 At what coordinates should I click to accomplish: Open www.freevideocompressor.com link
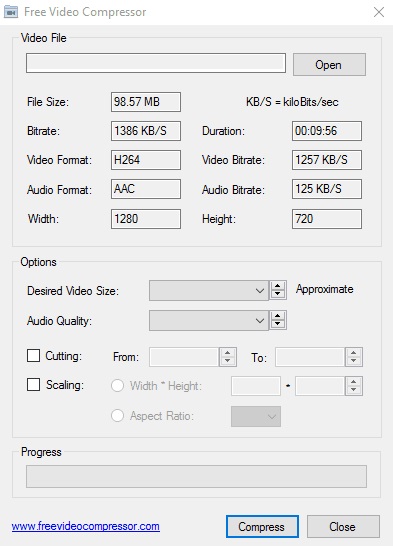click(86, 526)
